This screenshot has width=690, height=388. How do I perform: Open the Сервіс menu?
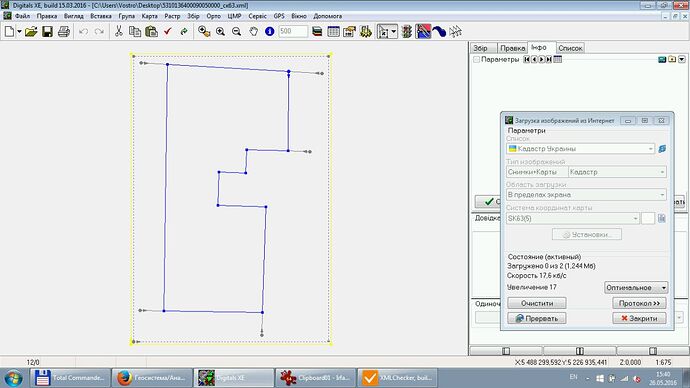pyautogui.click(x=257, y=16)
